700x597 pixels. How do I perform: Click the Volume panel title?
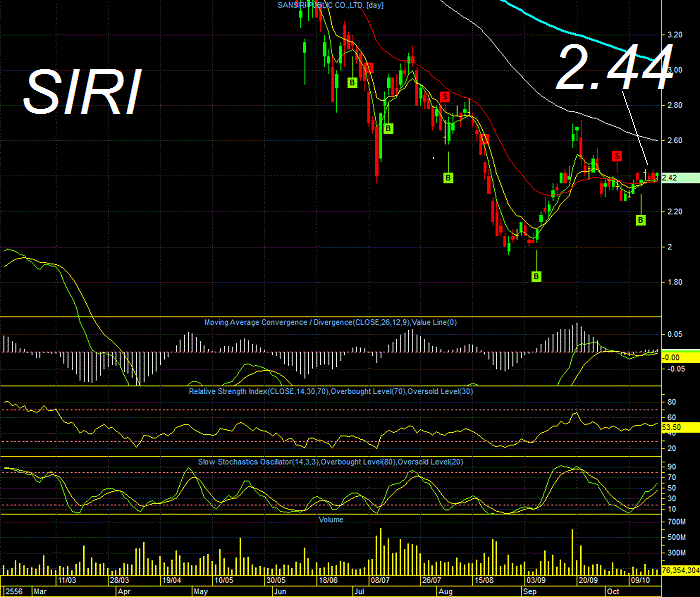pyautogui.click(x=331, y=520)
